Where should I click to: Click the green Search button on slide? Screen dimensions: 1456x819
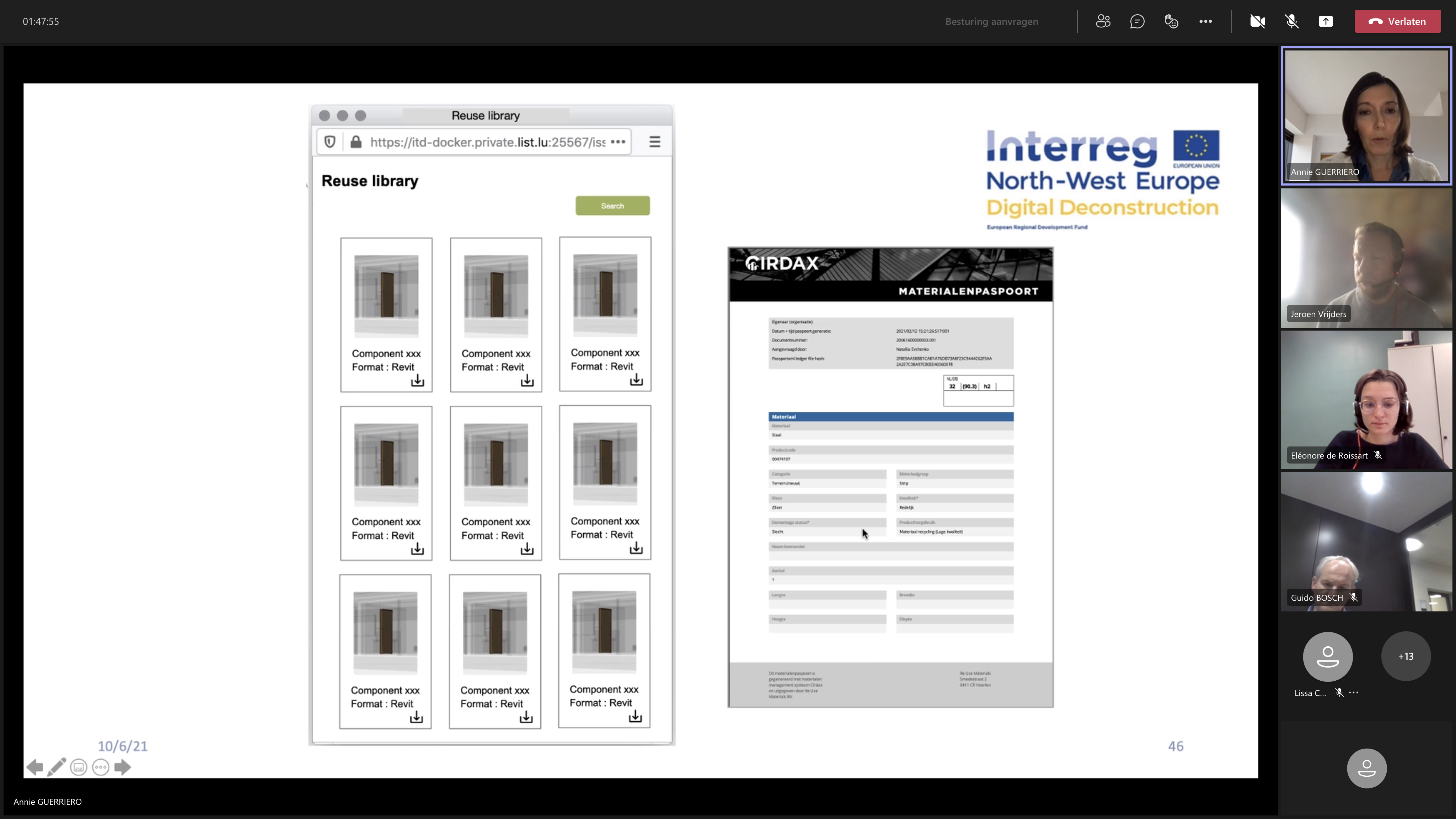pyautogui.click(x=612, y=206)
